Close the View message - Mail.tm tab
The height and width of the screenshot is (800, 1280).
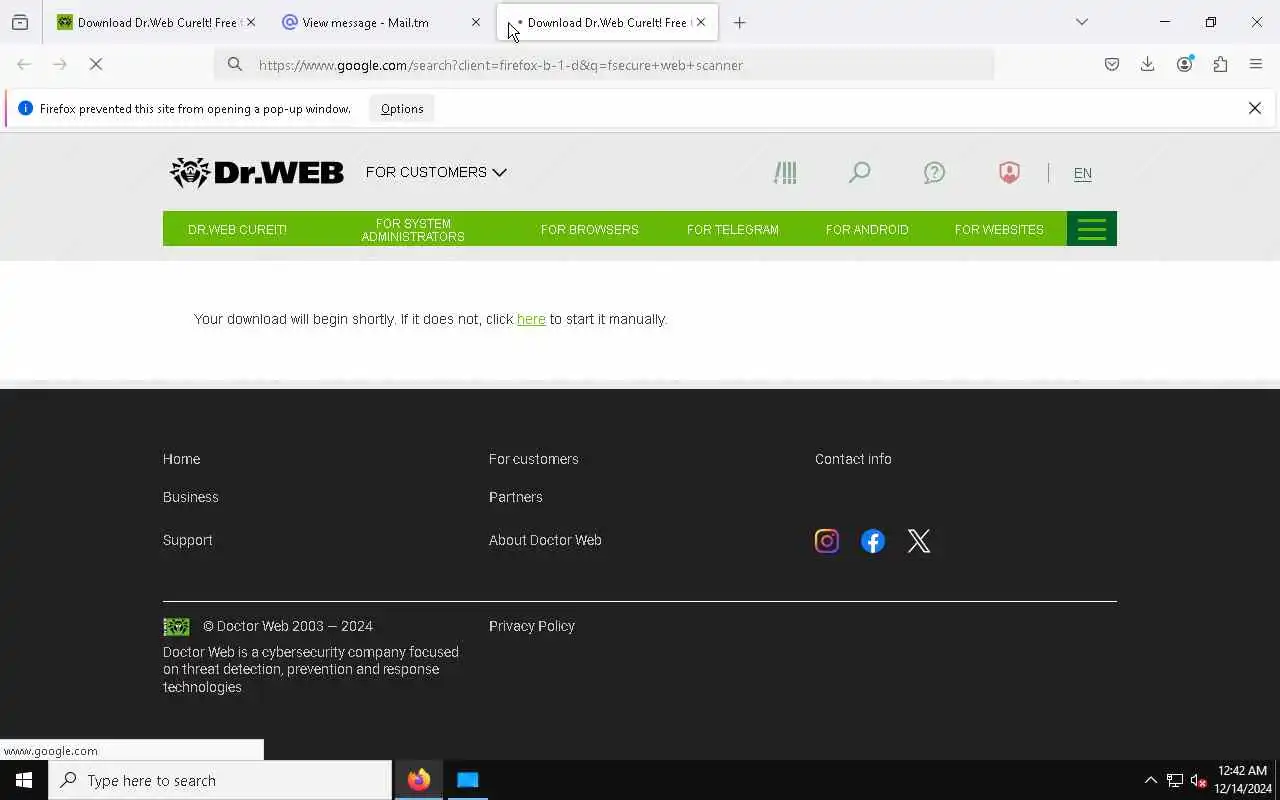476,22
